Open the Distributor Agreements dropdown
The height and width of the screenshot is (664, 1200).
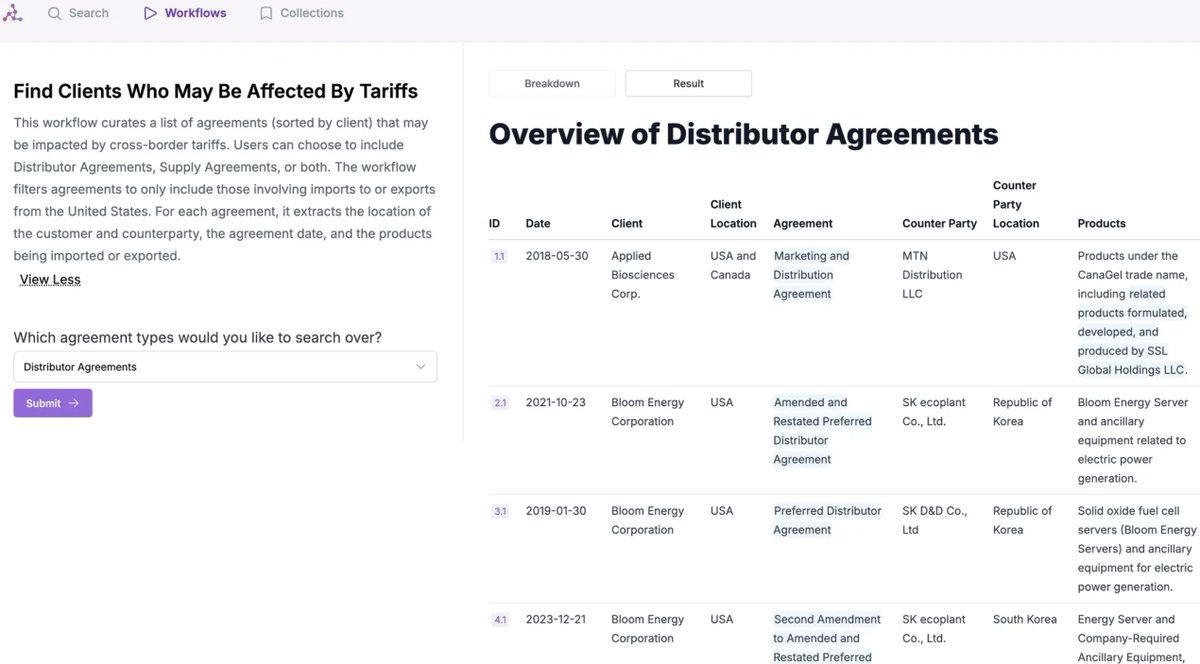click(x=225, y=367)
